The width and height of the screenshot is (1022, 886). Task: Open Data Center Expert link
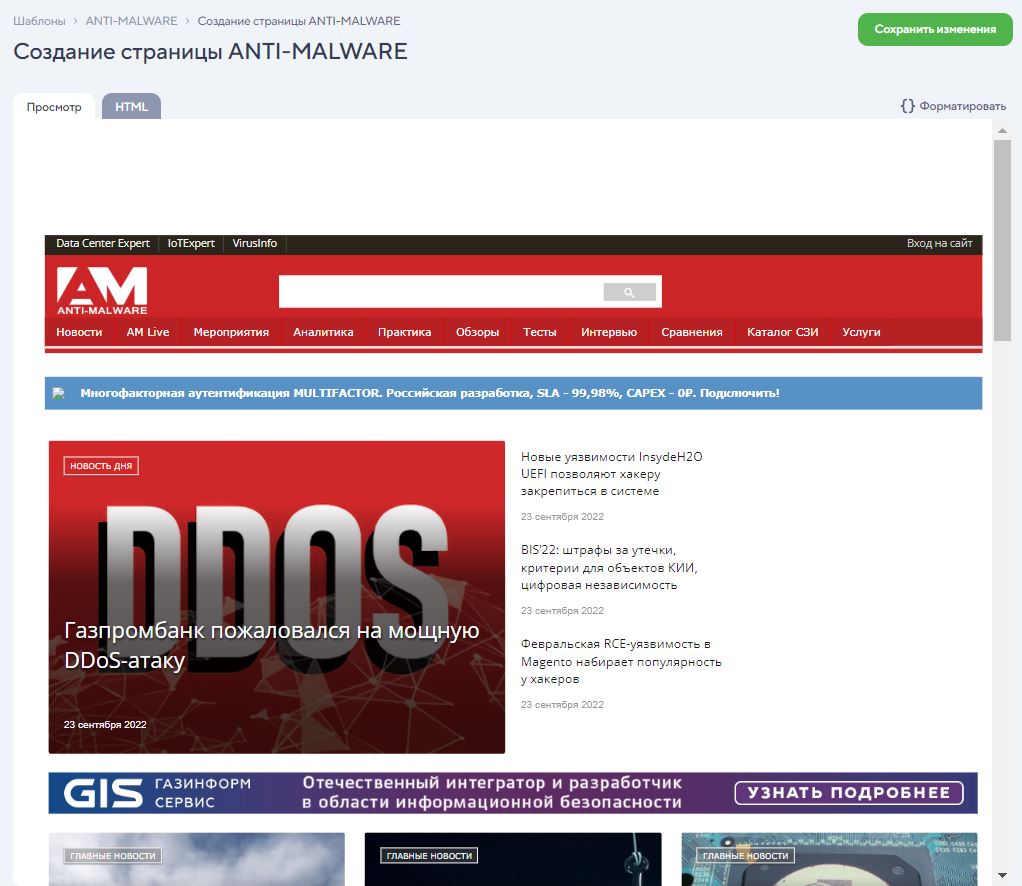point(103,243)
